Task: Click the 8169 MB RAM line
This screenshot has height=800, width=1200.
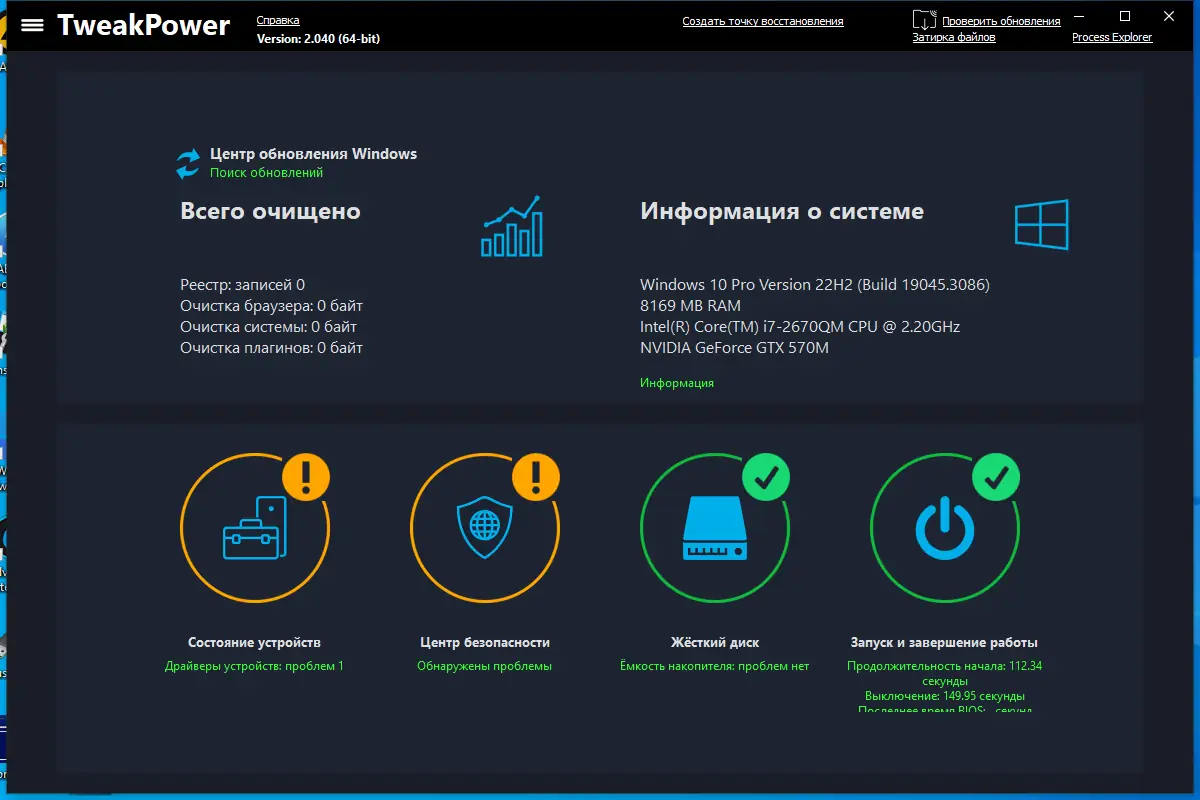Action: coord(690,306)
